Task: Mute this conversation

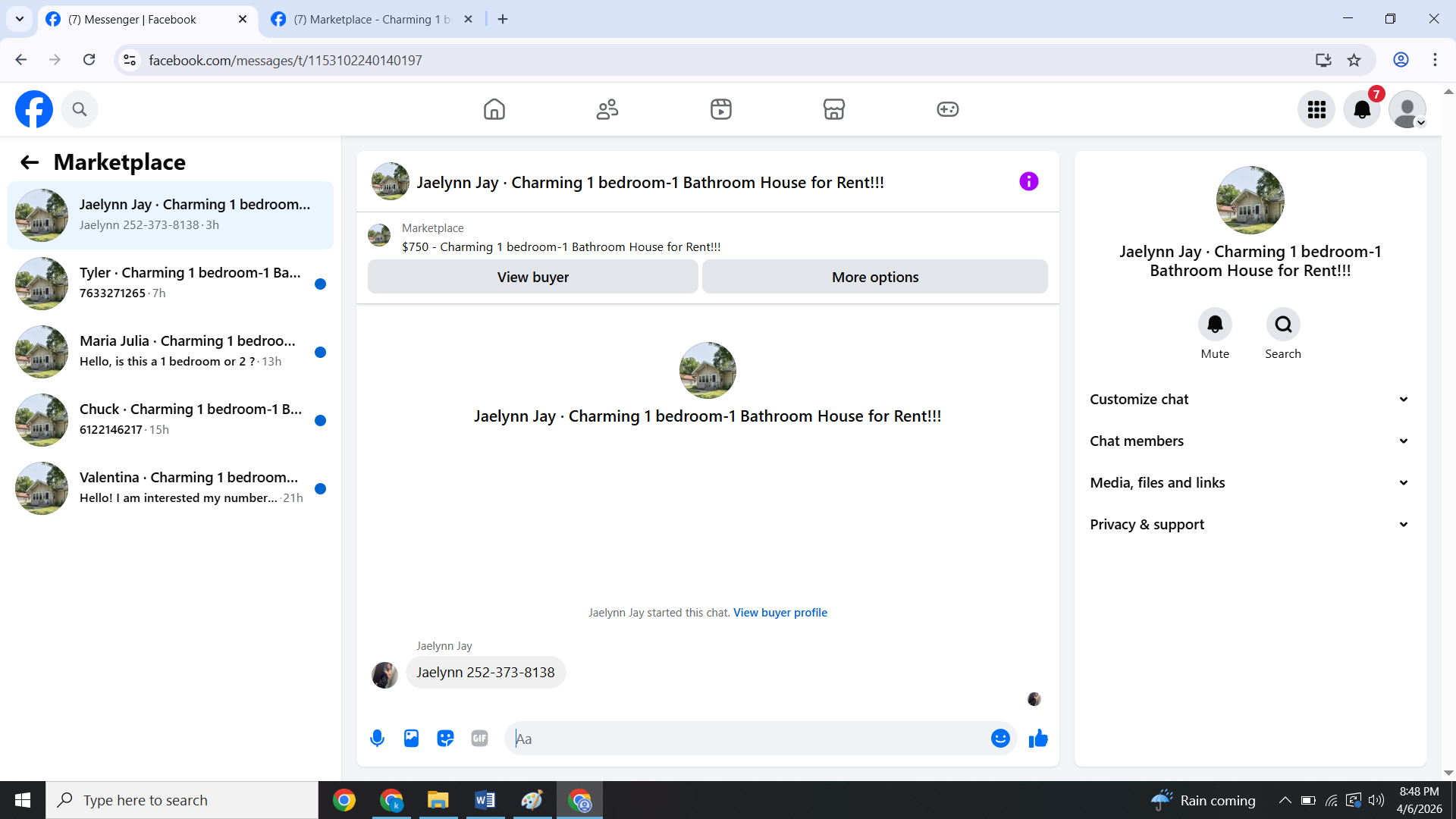Action: coord(1215,325)
